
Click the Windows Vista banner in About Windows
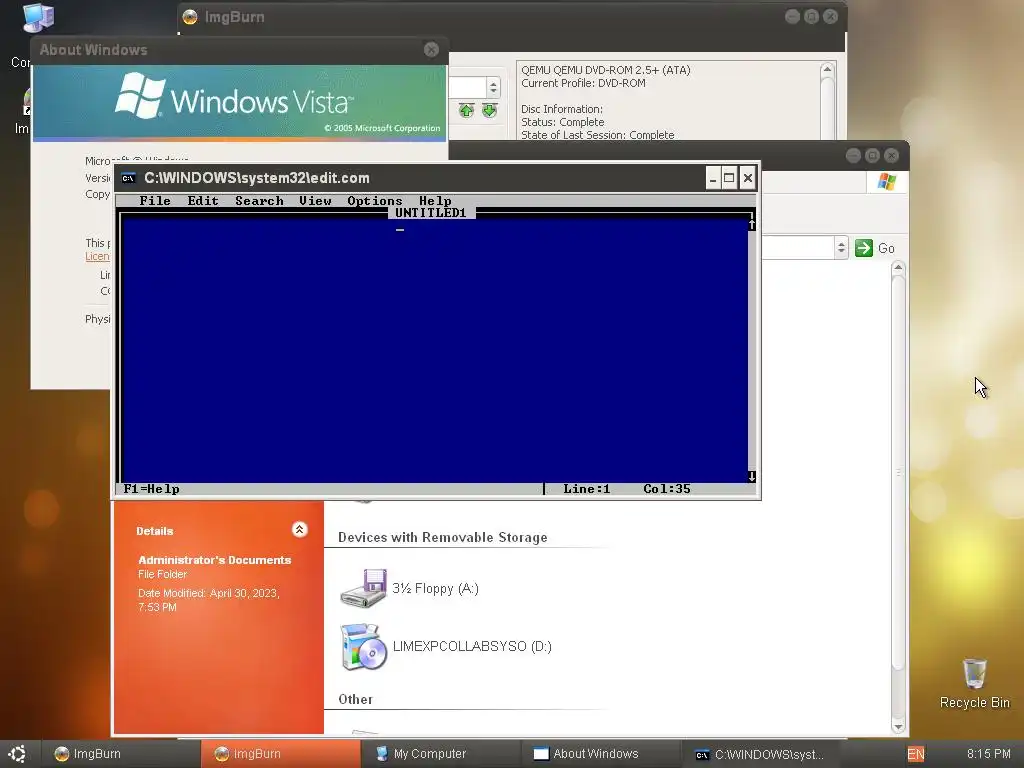[239, 102]
